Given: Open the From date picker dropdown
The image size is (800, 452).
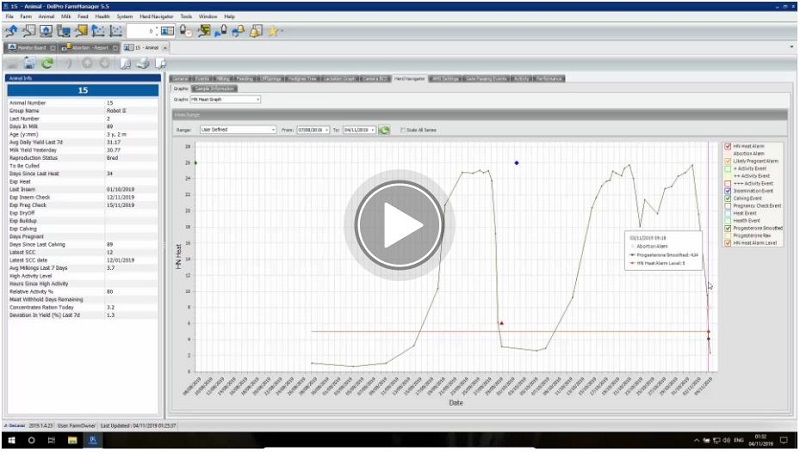Looking at the screenshot, I should tap(328, 129).
